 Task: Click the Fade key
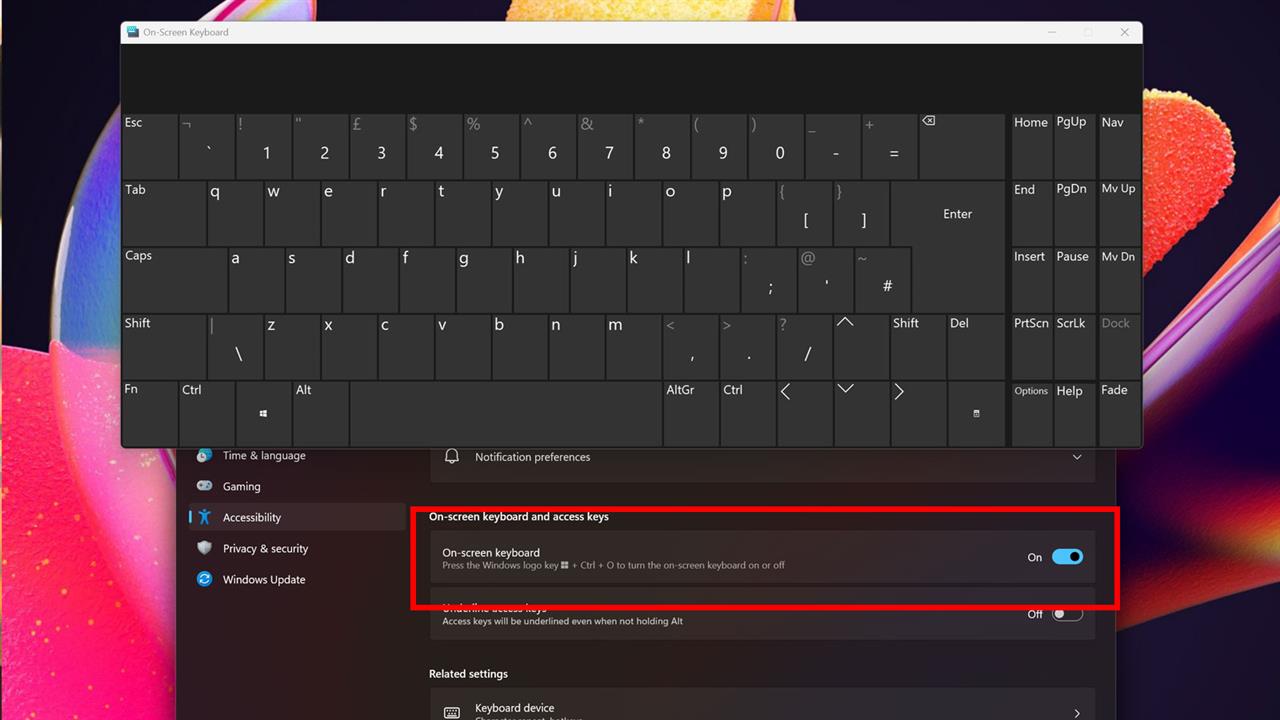1119,413
